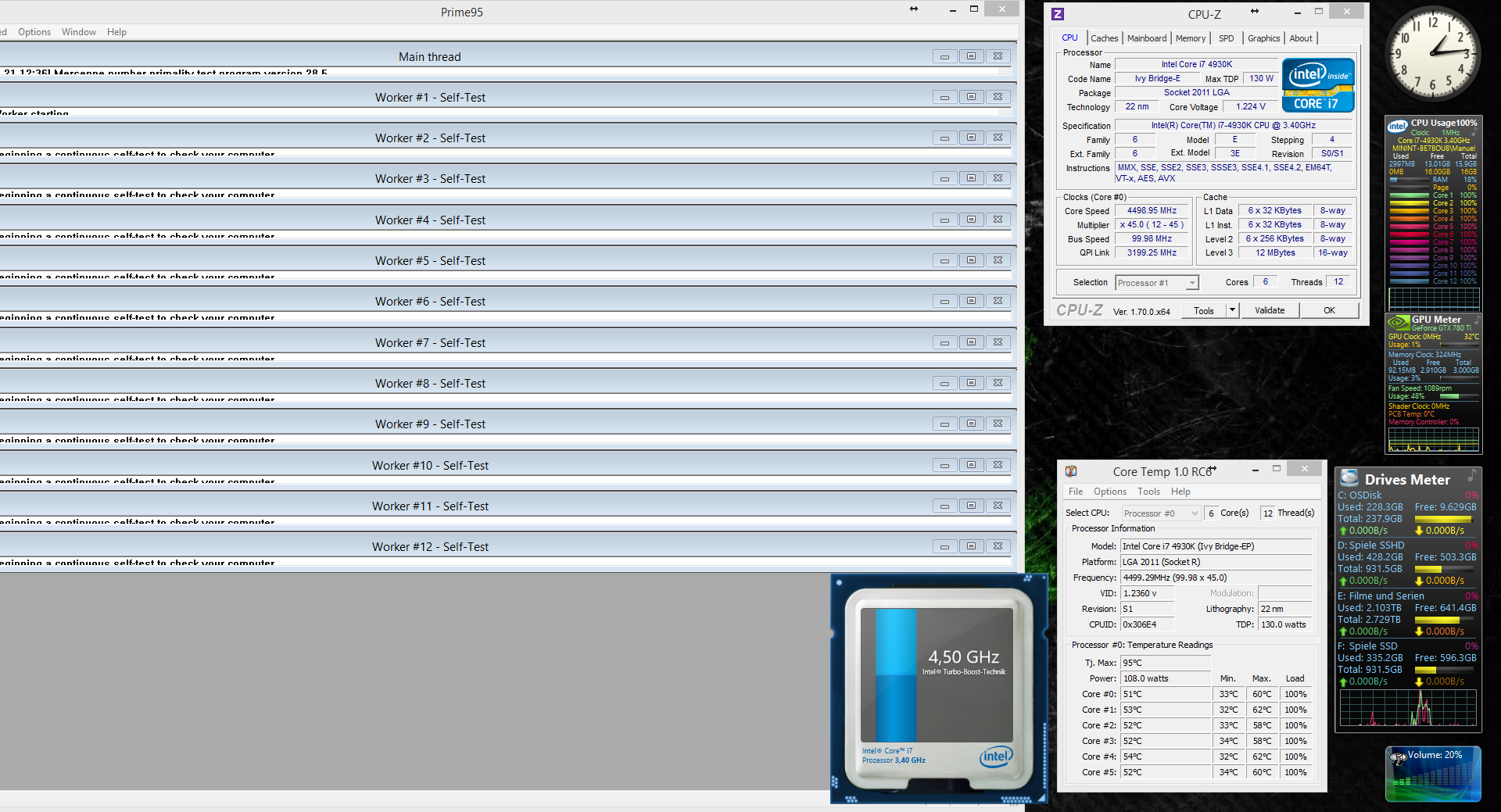Open the Help menu in Core Temp
Viewport: 1501px width, 812px height.
point(1180,492)
